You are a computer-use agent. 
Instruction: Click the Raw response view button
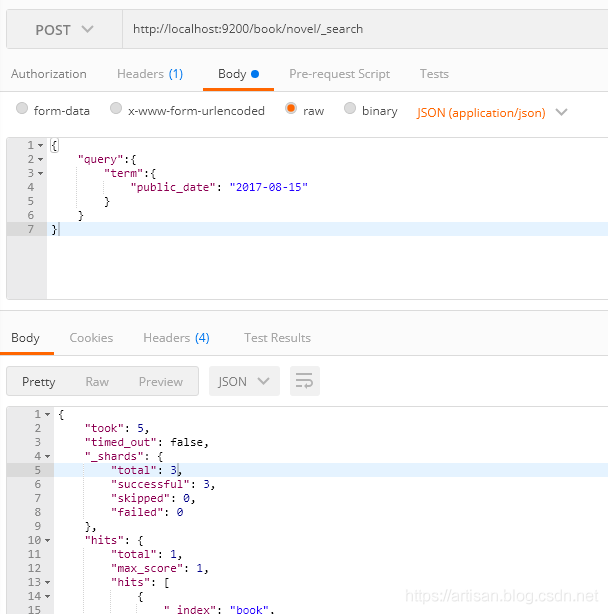click(x=97, y=381)
